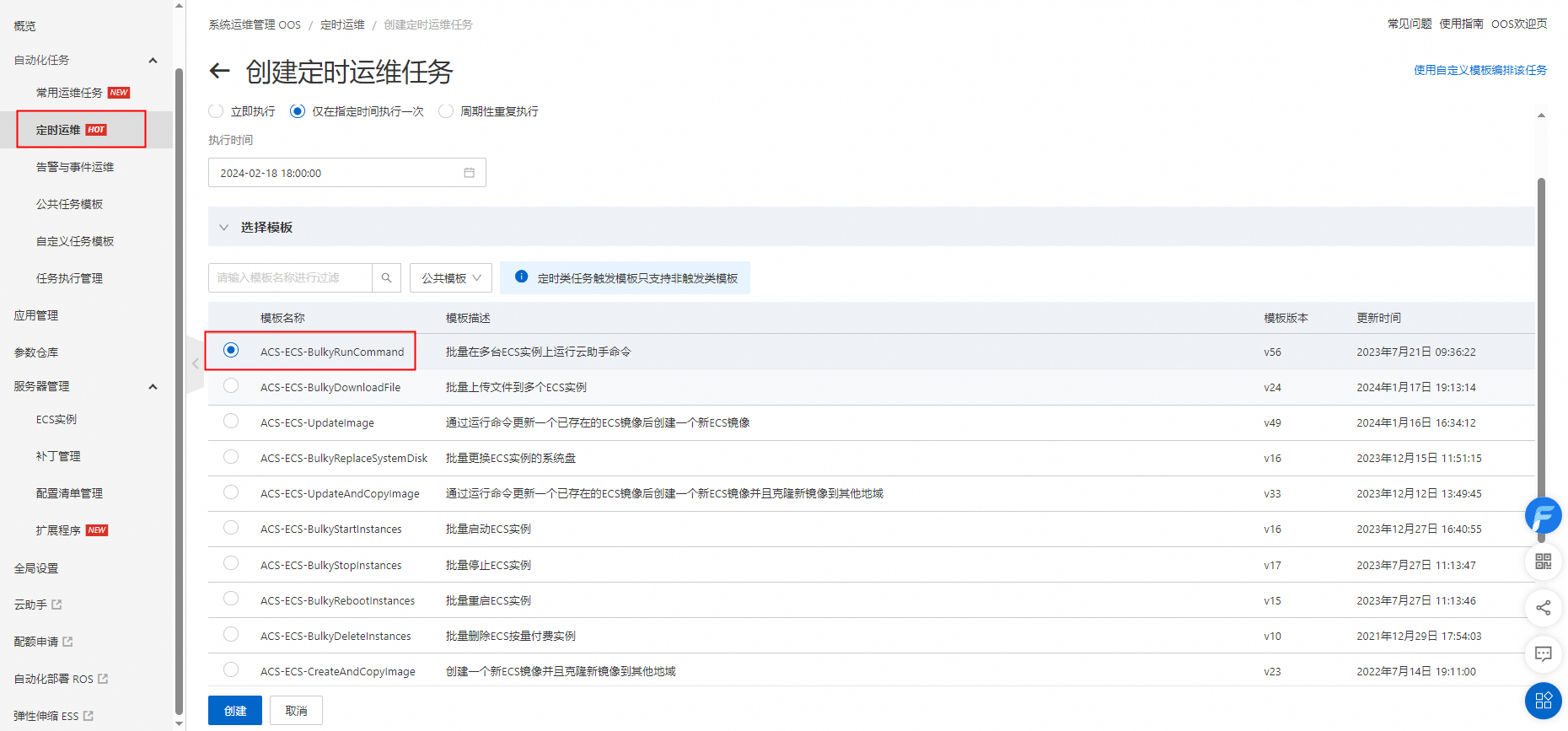Click the template name filter input
Viewport: 1568px width, 731px height.
click(x=290, y=277)
